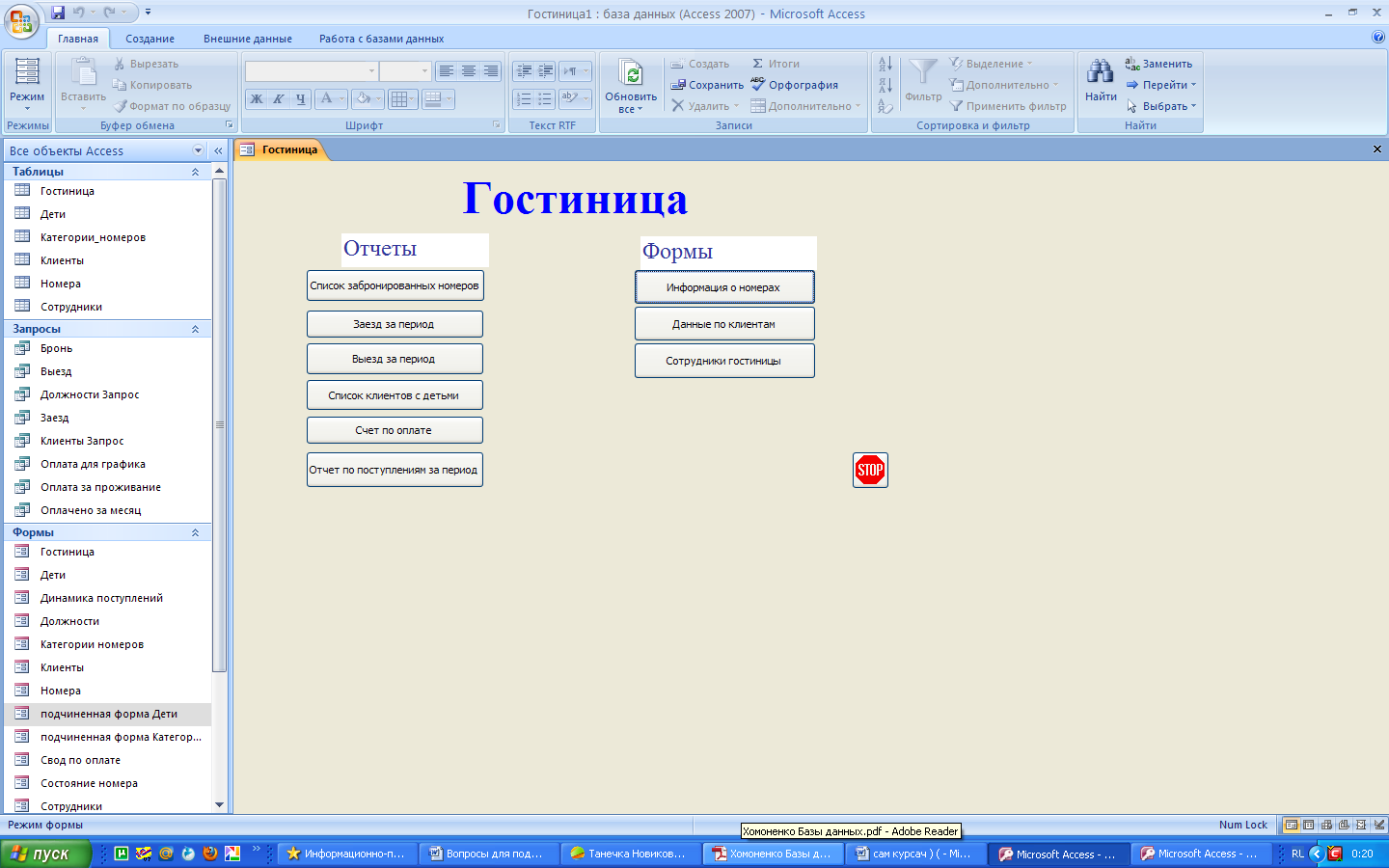Open Список забронированных номеров report
Viewport: 1389px width, 868px height.
(x=395, y=285)
